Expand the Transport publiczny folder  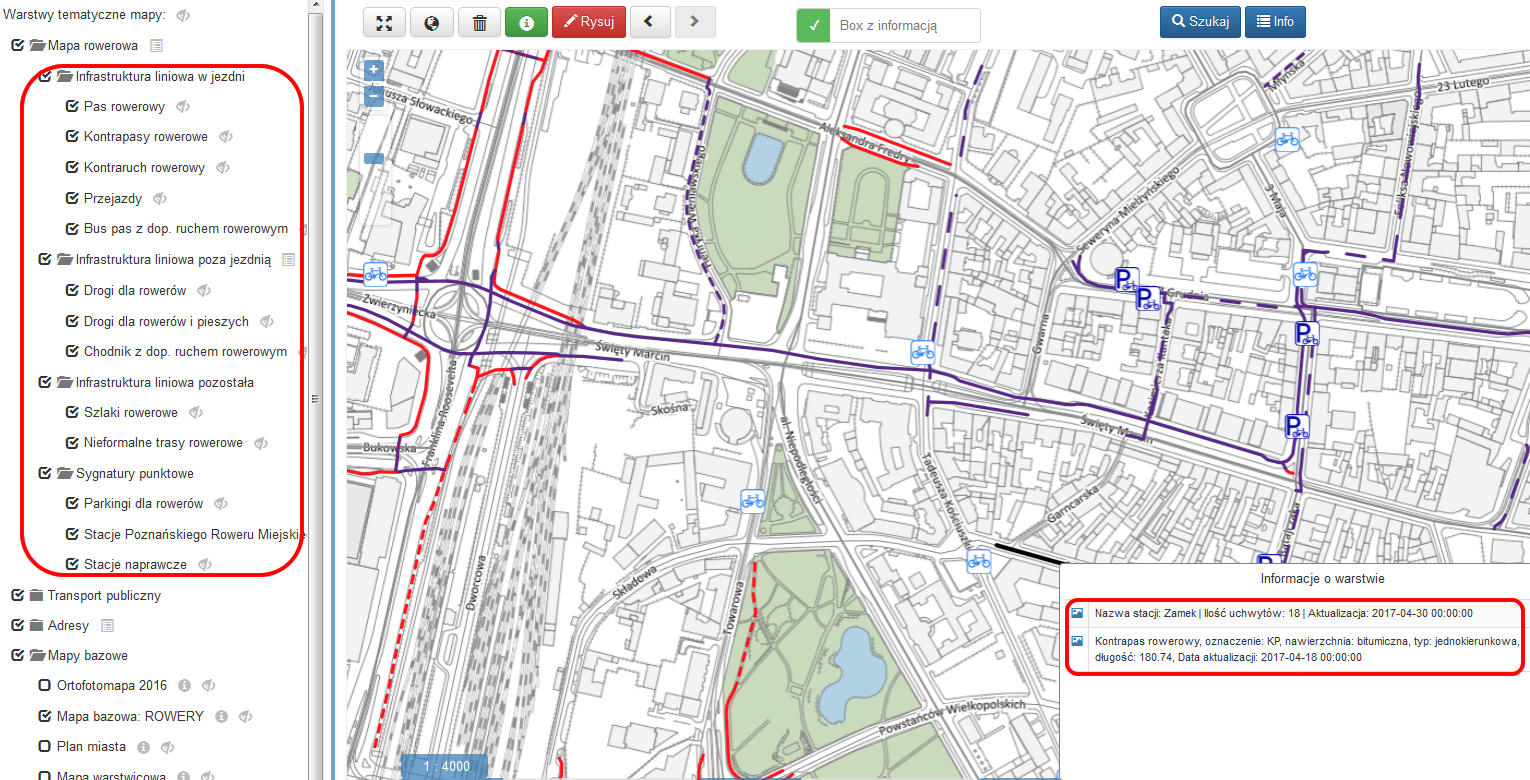(37, 596)
